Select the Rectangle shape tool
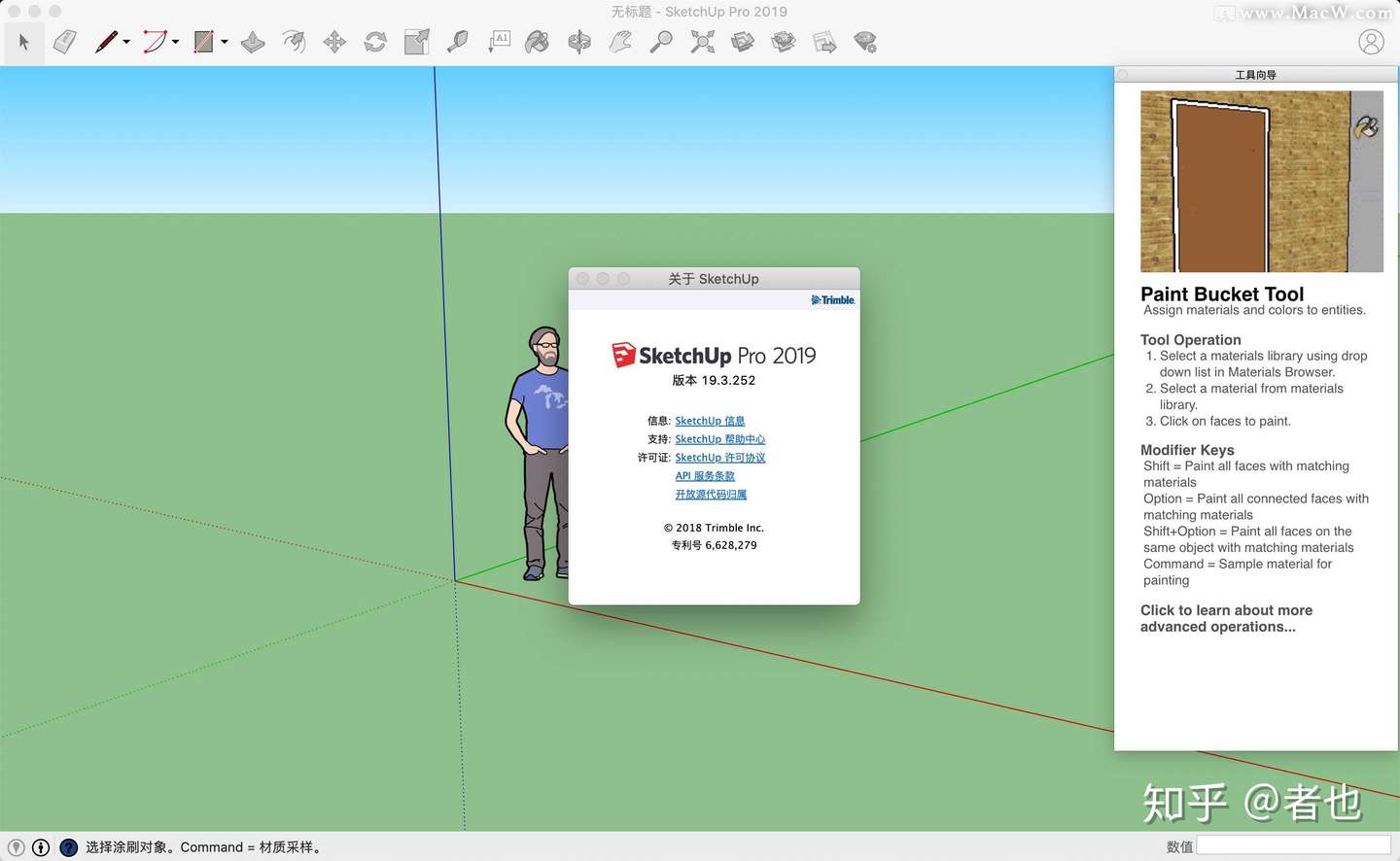 (x=203, y=42)
